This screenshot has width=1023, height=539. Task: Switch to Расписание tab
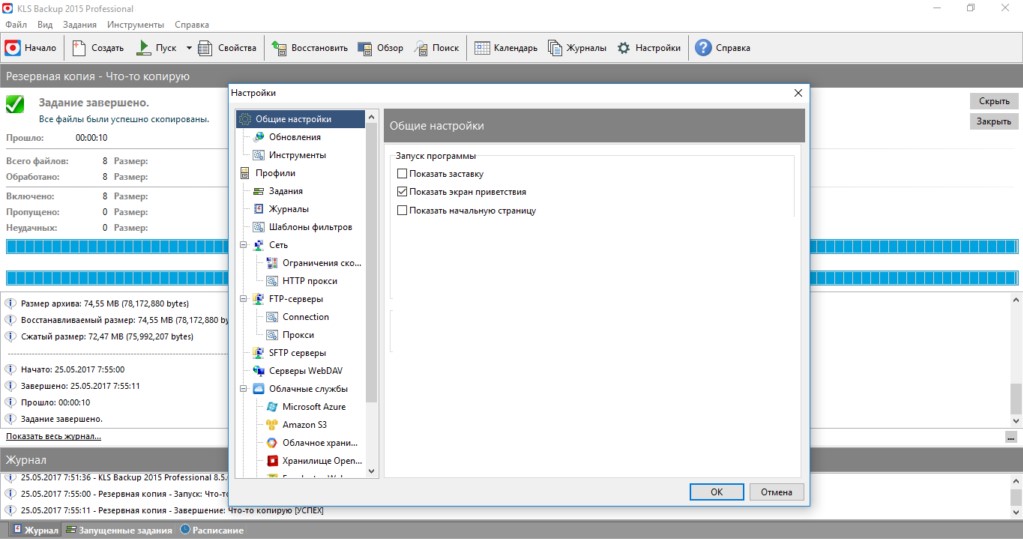[211, 530]
